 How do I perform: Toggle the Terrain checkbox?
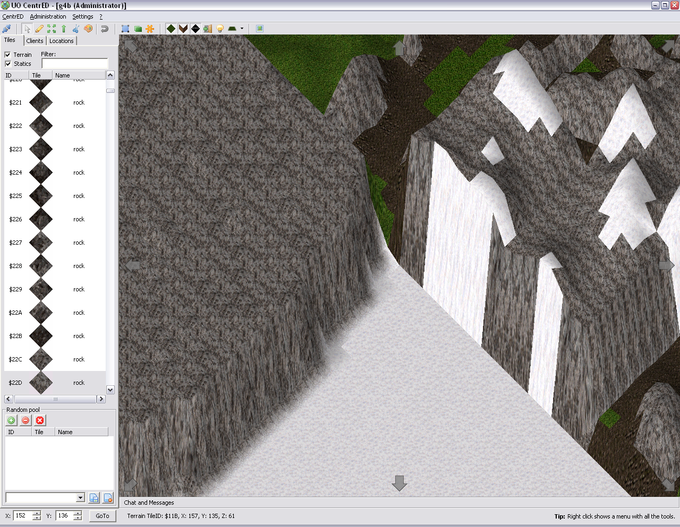[x=8, y=54]
